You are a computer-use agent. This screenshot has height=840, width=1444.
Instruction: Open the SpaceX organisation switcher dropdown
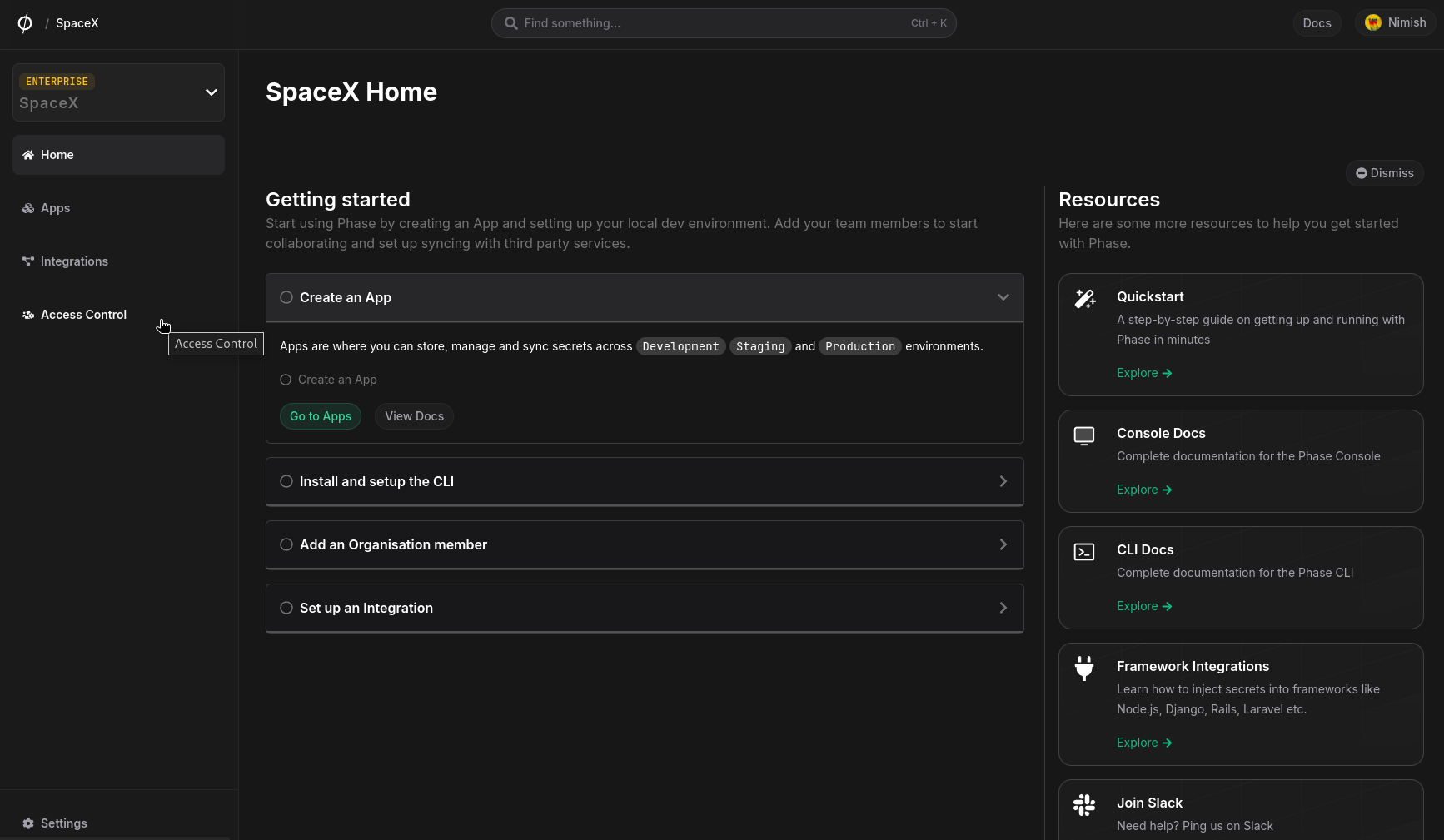(x=118, y=92)
